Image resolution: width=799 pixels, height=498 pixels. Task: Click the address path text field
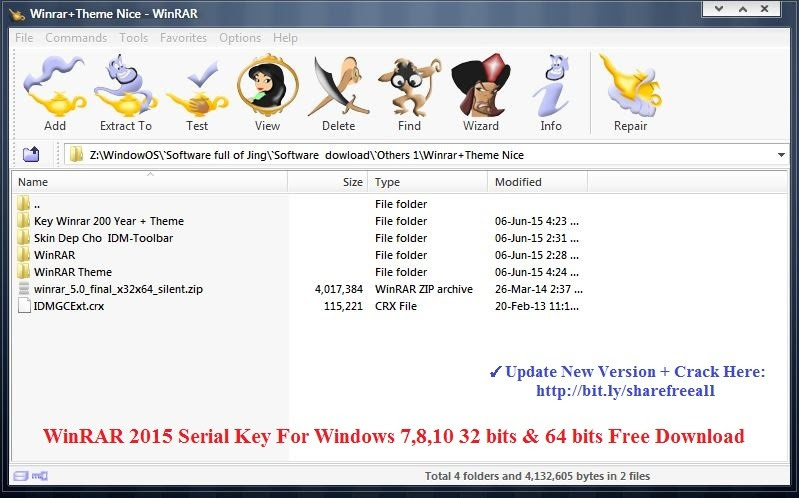(427, 154)
